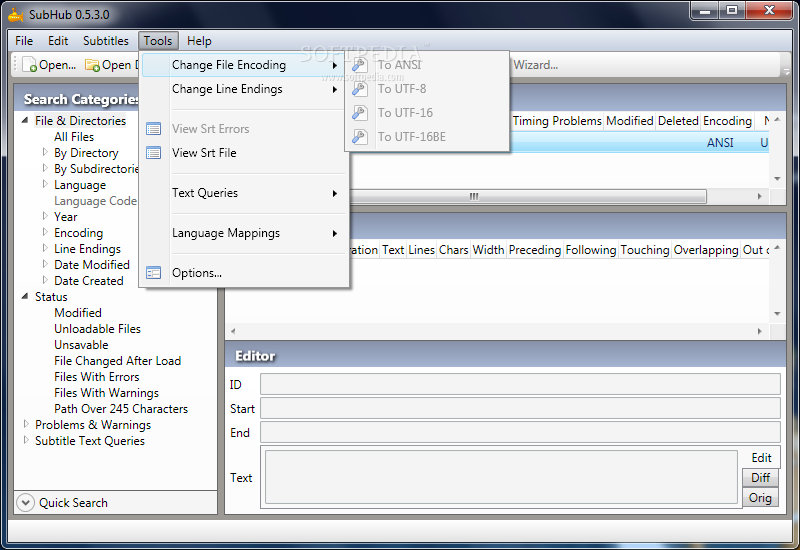800x550 pixels.
Task: Collapse the Status tree node
Action: pos(25,296)
